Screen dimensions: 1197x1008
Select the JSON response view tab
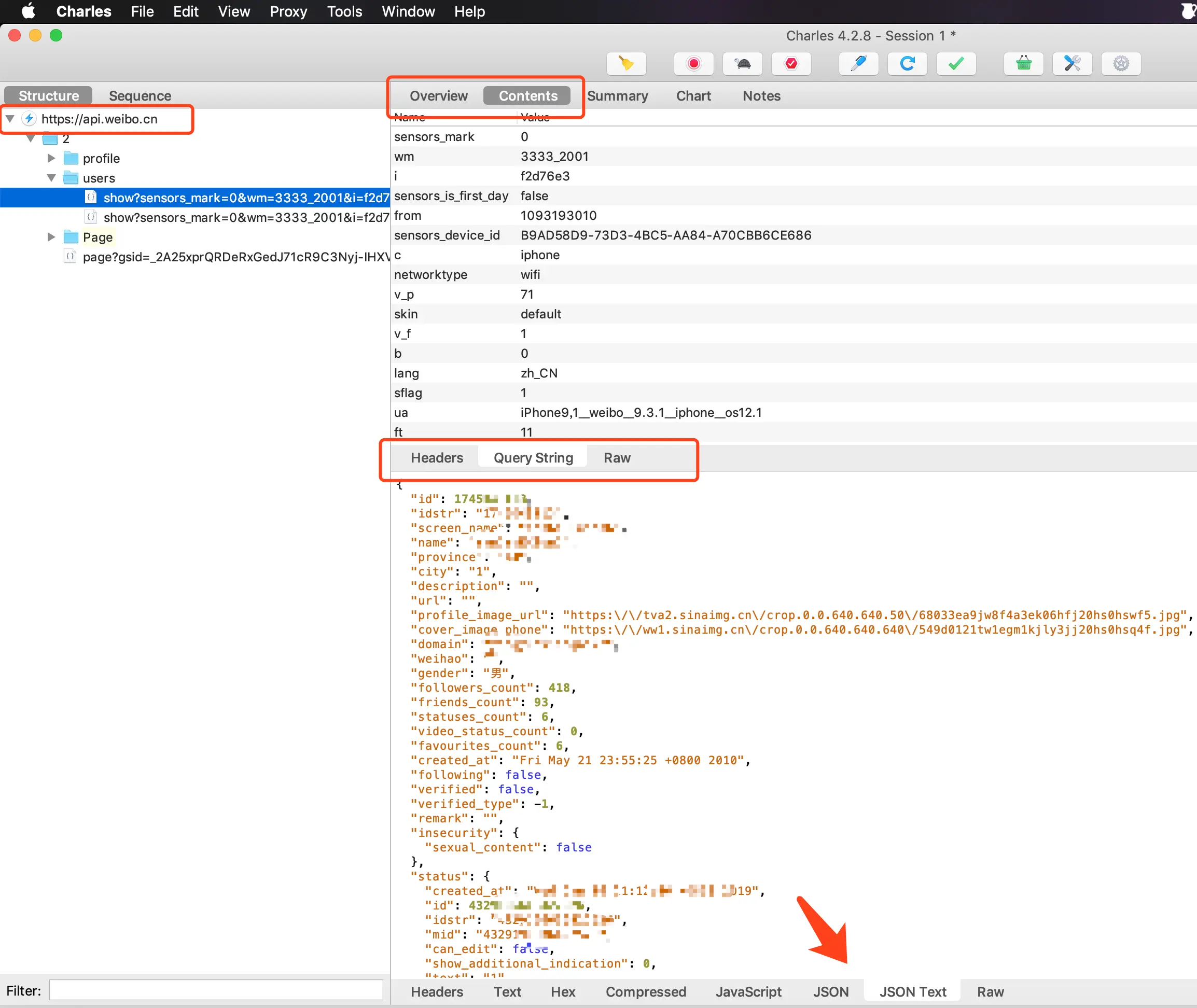coord(830,991)
